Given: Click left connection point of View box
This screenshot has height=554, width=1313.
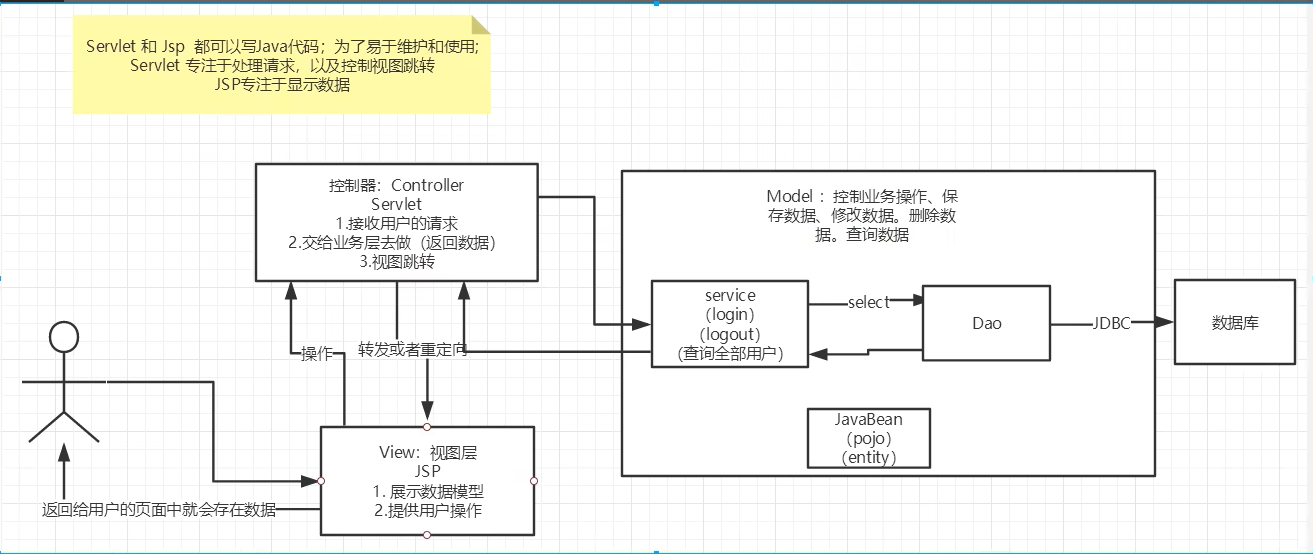Looking at the screenshot, I should coord(320,481).
